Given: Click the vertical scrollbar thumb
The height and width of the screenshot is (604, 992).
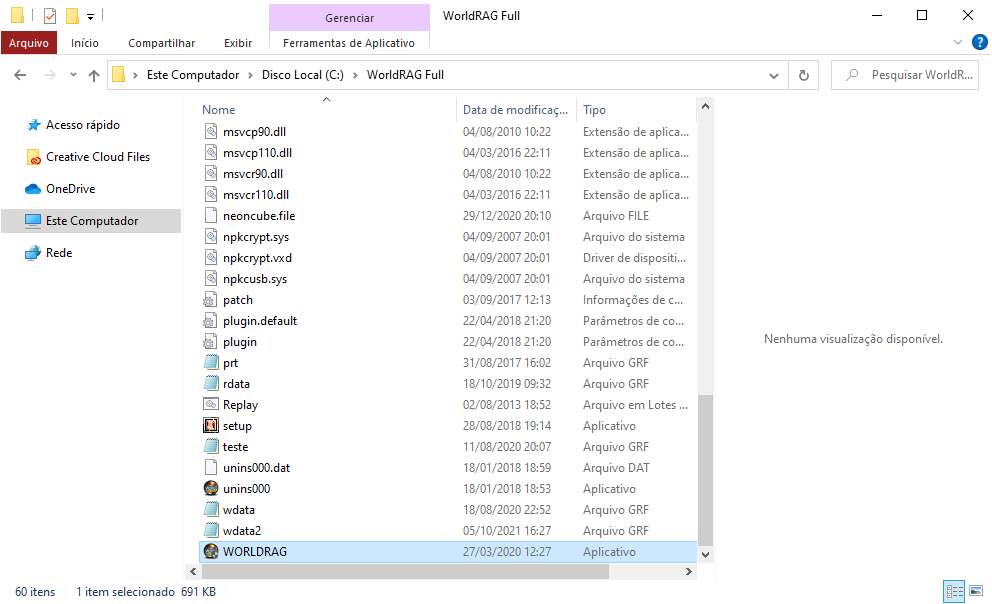Looking at the screenshot, I should (x=705, y=470).
